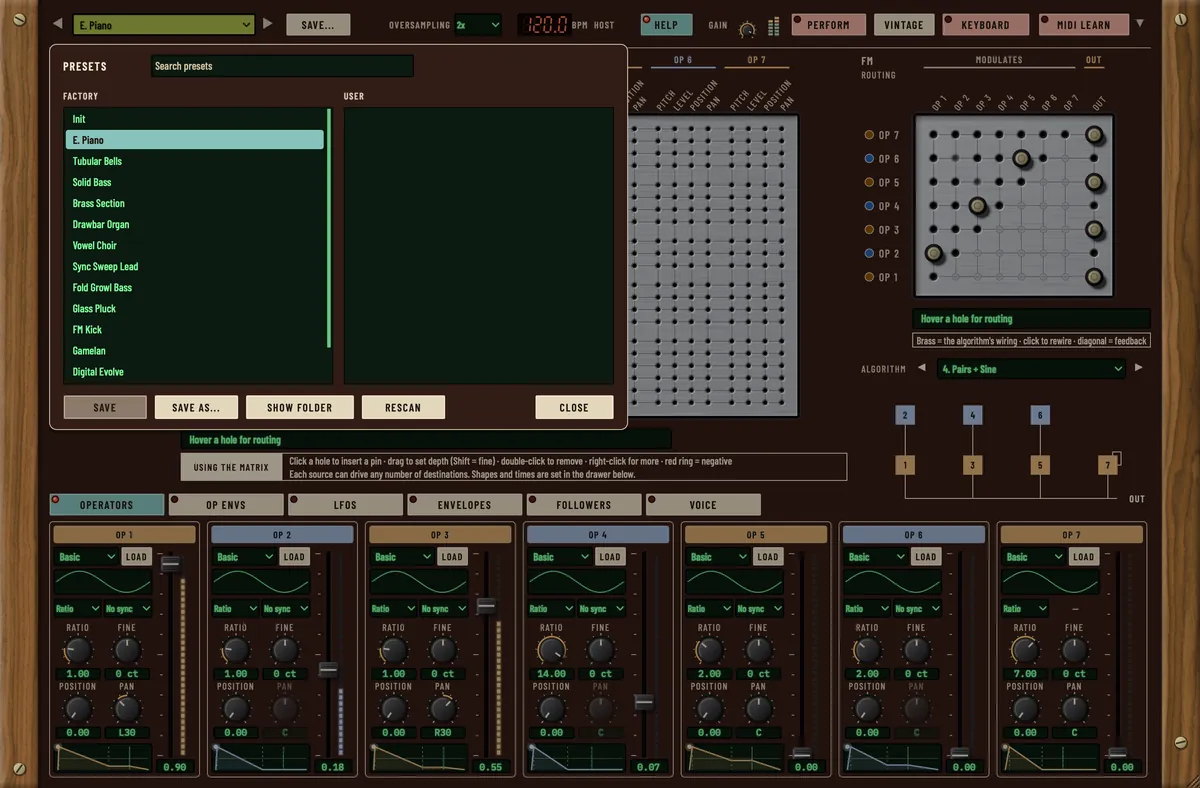Open OP 6 Ratio mode dropdown
Viewport: 1200px width, 788px height.
(x=867, y=608)
